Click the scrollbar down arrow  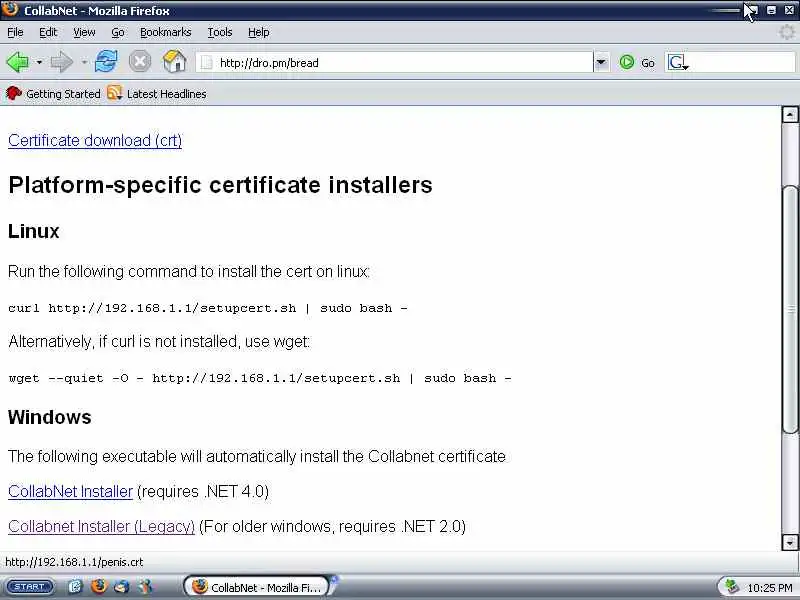pos(790,542)
